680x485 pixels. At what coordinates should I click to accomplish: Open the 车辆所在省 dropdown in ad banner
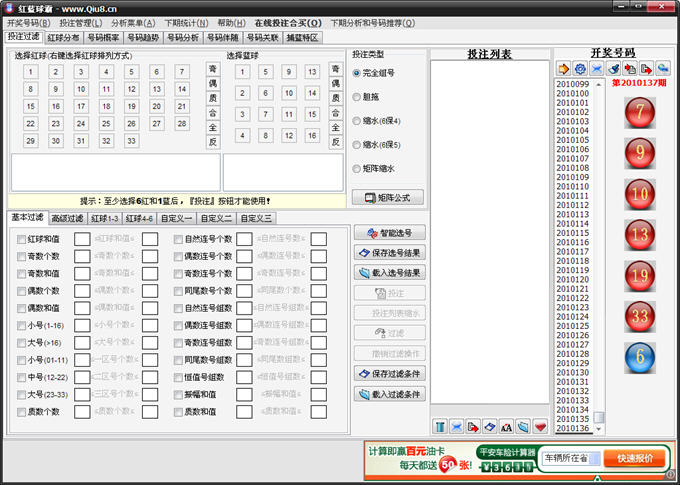[x=571, y=458]
